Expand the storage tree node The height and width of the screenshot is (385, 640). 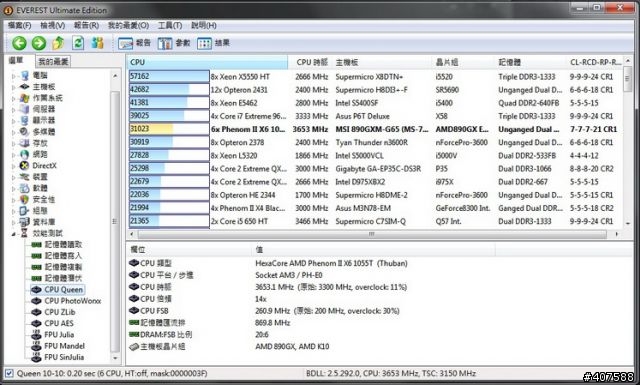(13, 143)
